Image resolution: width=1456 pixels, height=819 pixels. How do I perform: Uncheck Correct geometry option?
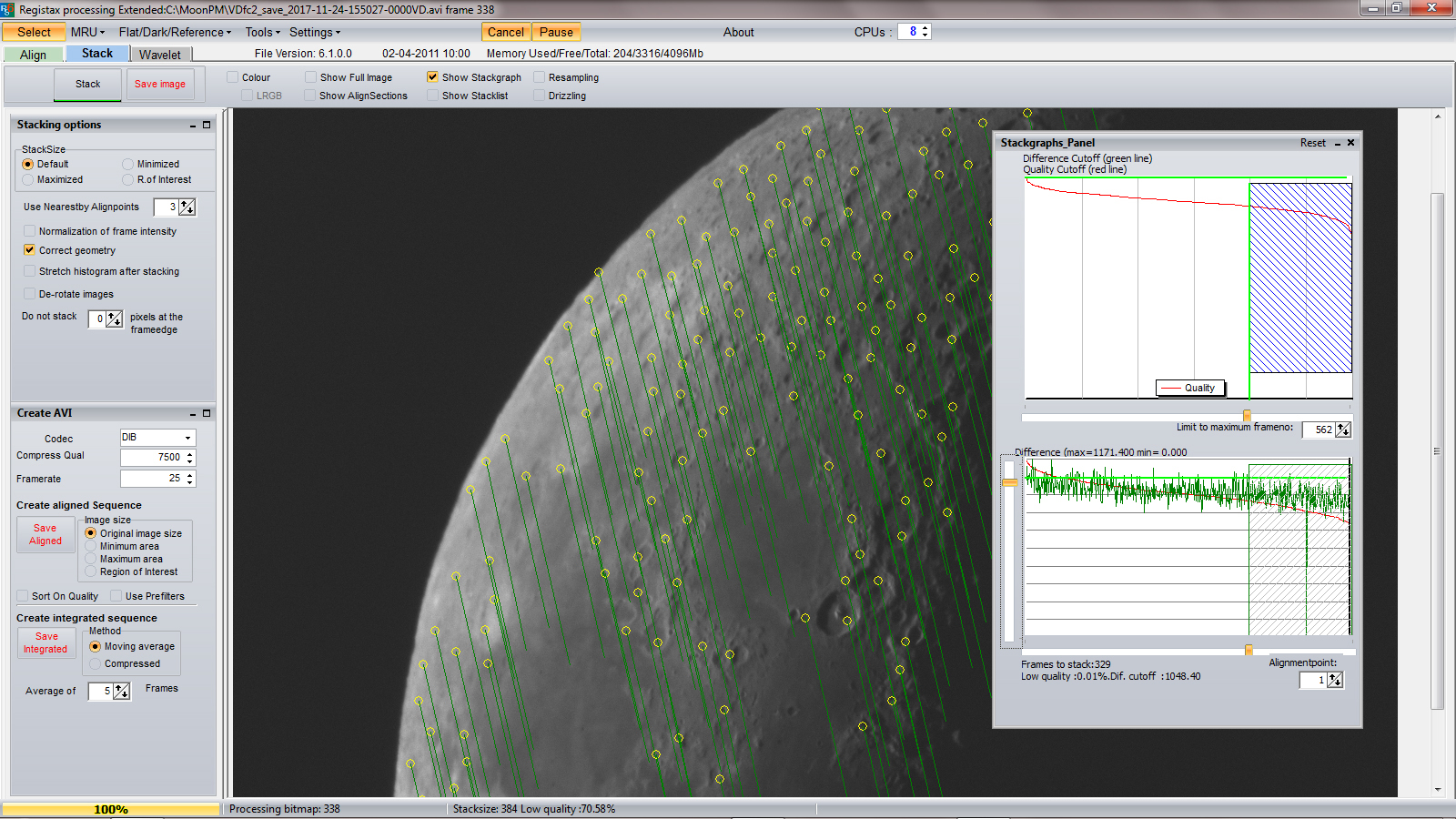click(x=30, y=250)
